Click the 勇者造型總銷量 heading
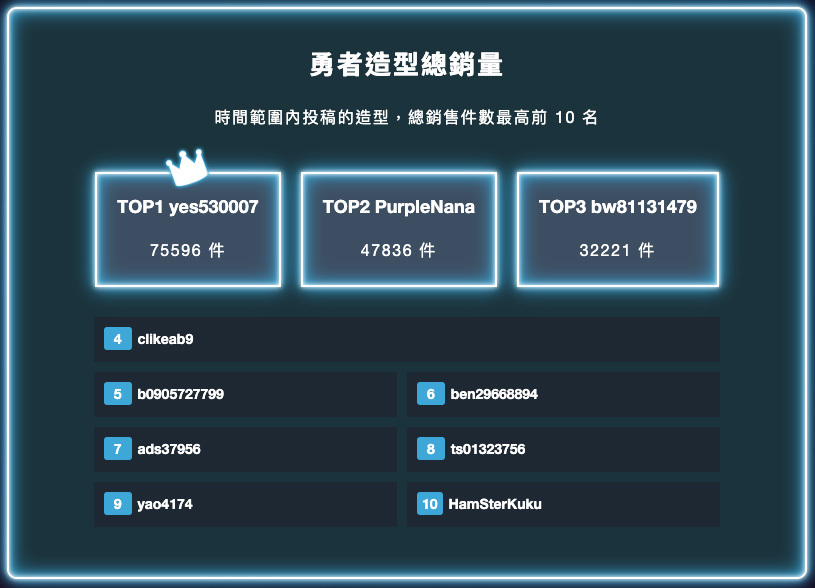The height and width of the screenshot is (588, 815). pyautogui.click(x=406, y=66)
